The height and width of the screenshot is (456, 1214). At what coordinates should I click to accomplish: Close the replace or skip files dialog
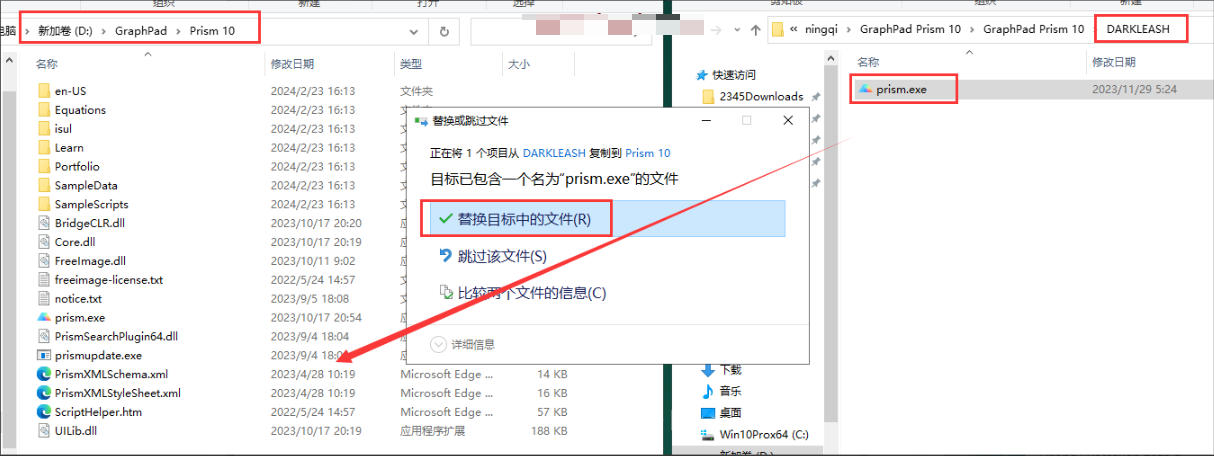click(788, 120)
